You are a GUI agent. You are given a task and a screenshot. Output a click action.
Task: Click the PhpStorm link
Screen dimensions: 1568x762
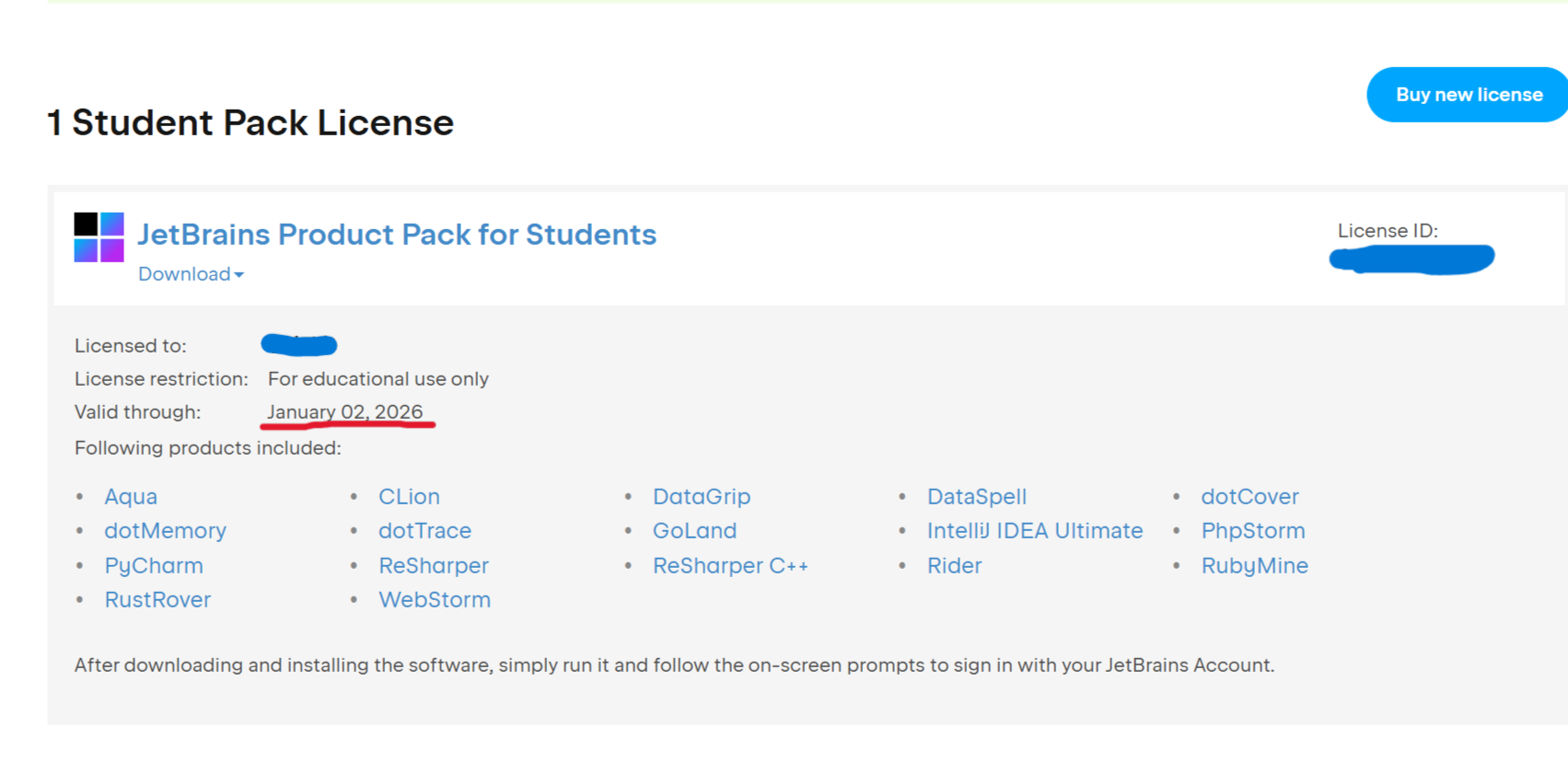(1252, 531)
